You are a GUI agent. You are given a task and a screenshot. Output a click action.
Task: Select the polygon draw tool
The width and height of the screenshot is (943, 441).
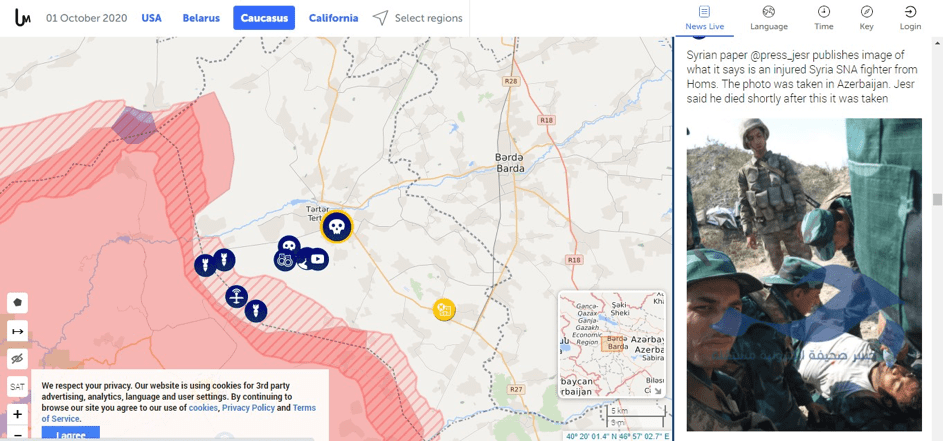click(x=17, y=303)
